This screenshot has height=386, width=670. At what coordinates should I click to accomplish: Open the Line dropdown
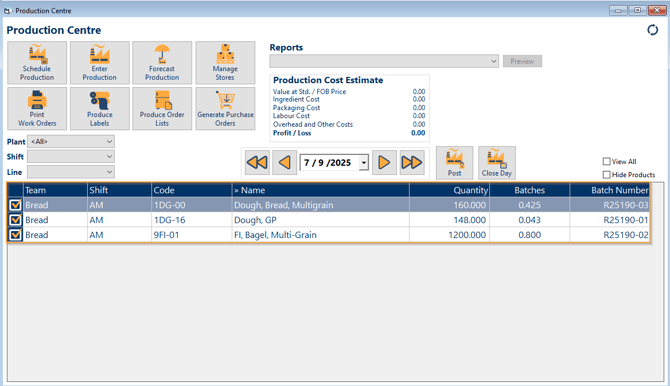(71, 172)
